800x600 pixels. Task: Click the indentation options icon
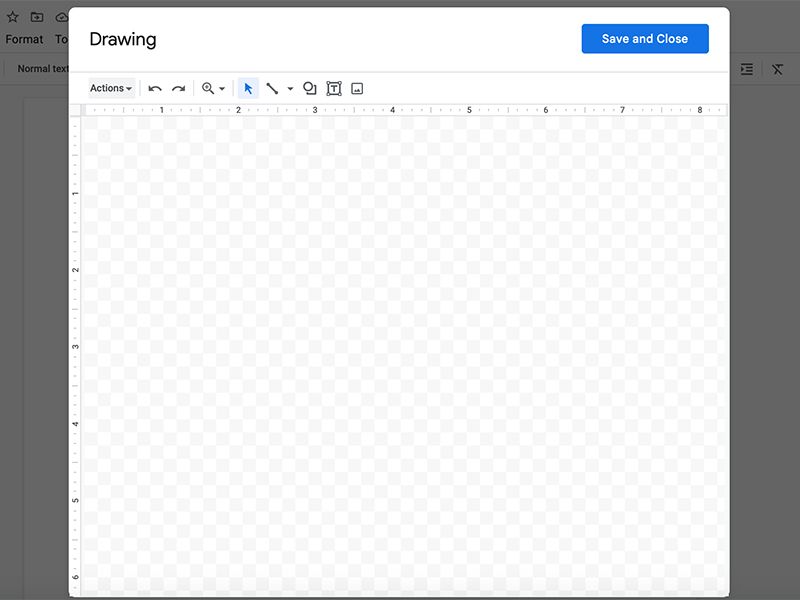tap(746, 69)
